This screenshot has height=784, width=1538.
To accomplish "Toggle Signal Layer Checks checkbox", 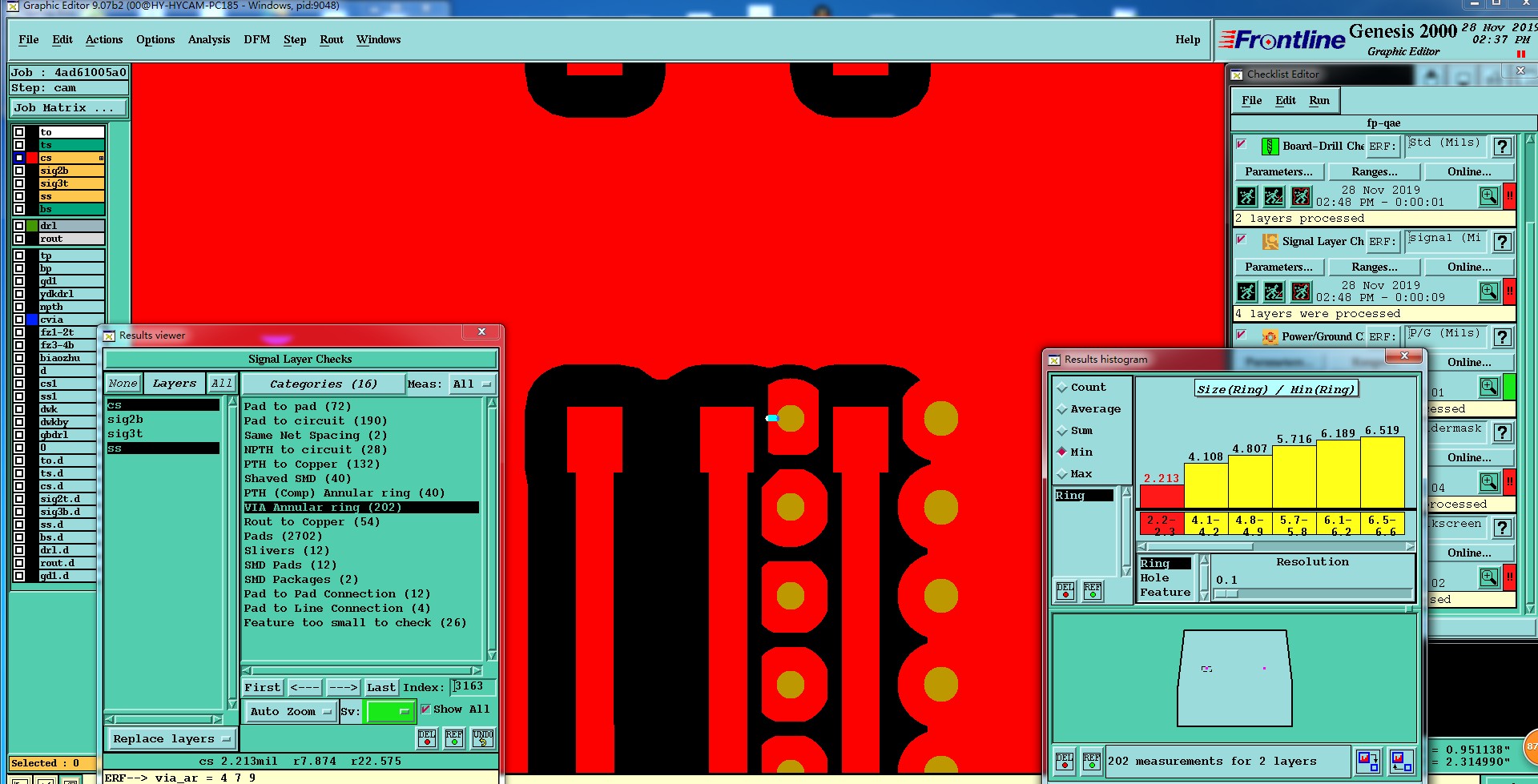I will click(x=1242, y=239).
